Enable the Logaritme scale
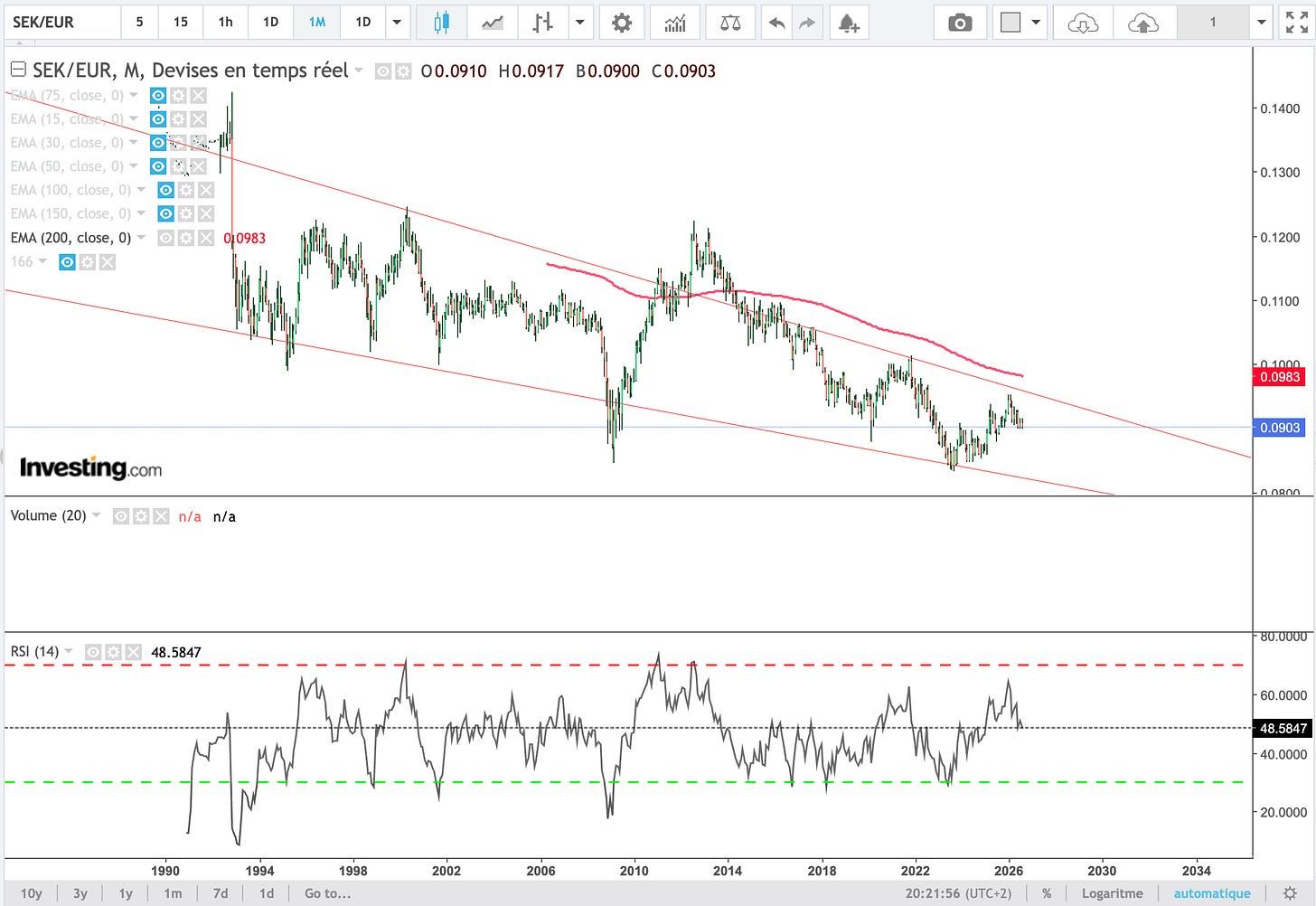 1113,893
